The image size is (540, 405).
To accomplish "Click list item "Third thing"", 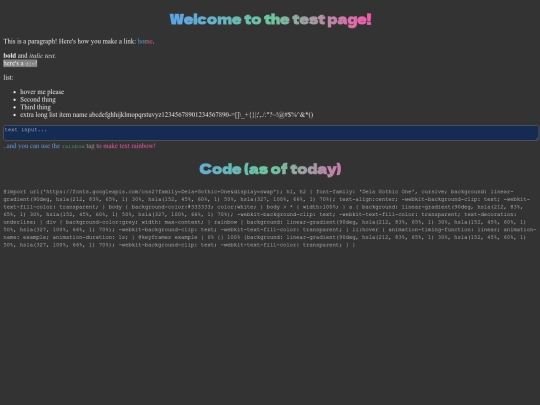I will 35,107.
